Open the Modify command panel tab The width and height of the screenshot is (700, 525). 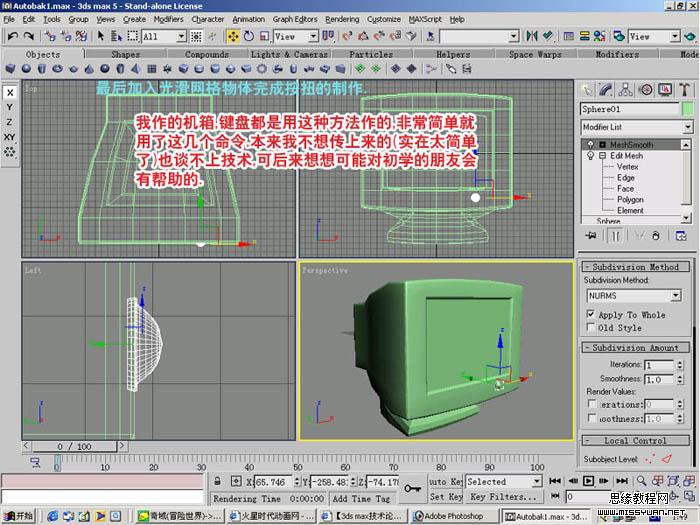tap(605, 90)
